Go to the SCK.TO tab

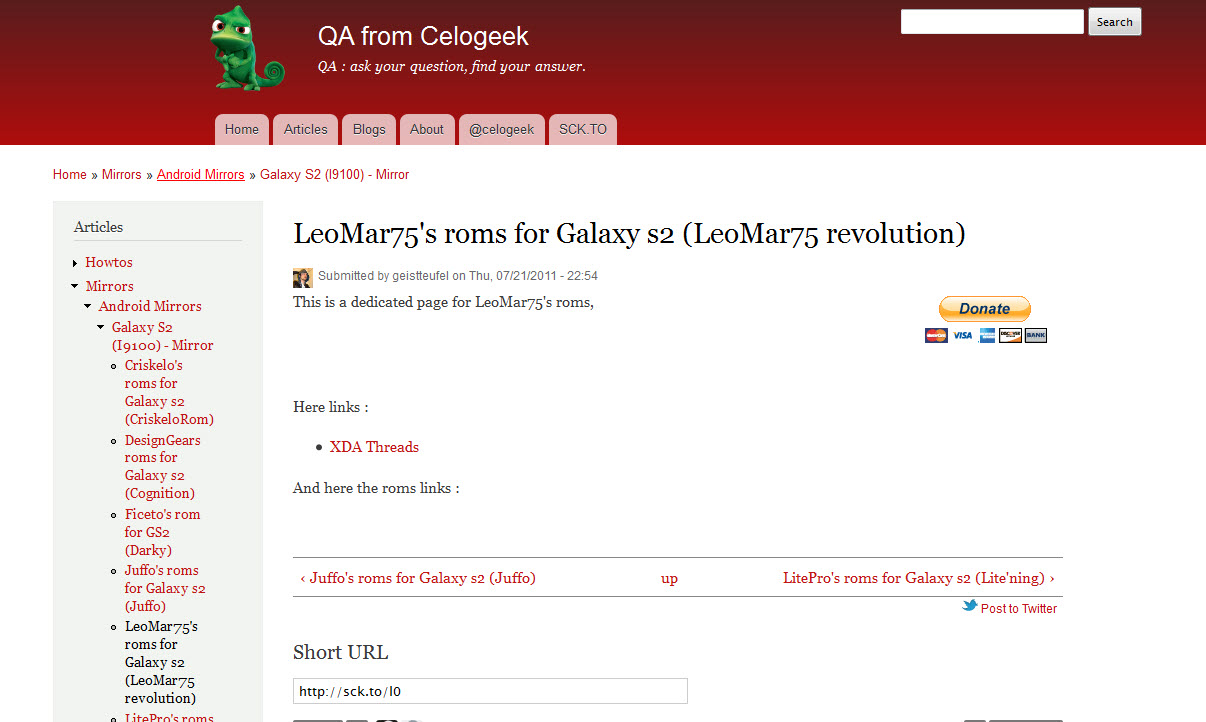[x=583, y=130]
